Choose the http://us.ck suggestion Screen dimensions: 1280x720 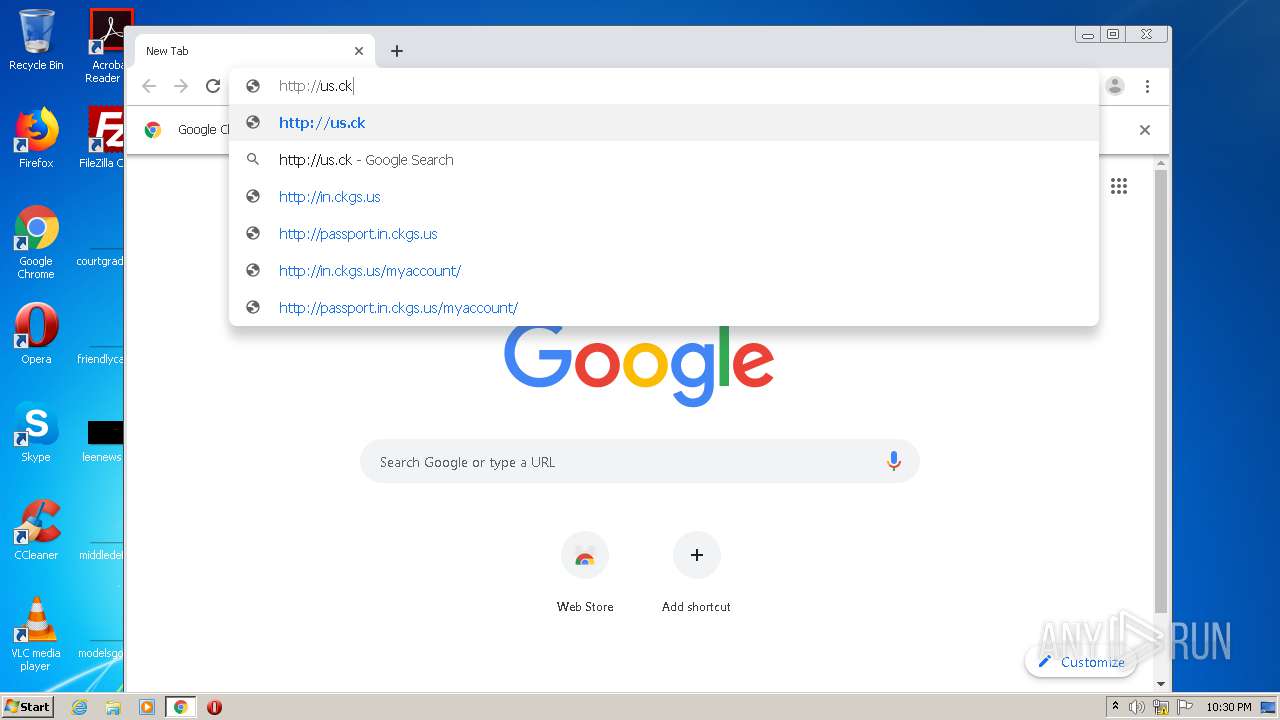[664, 123]
